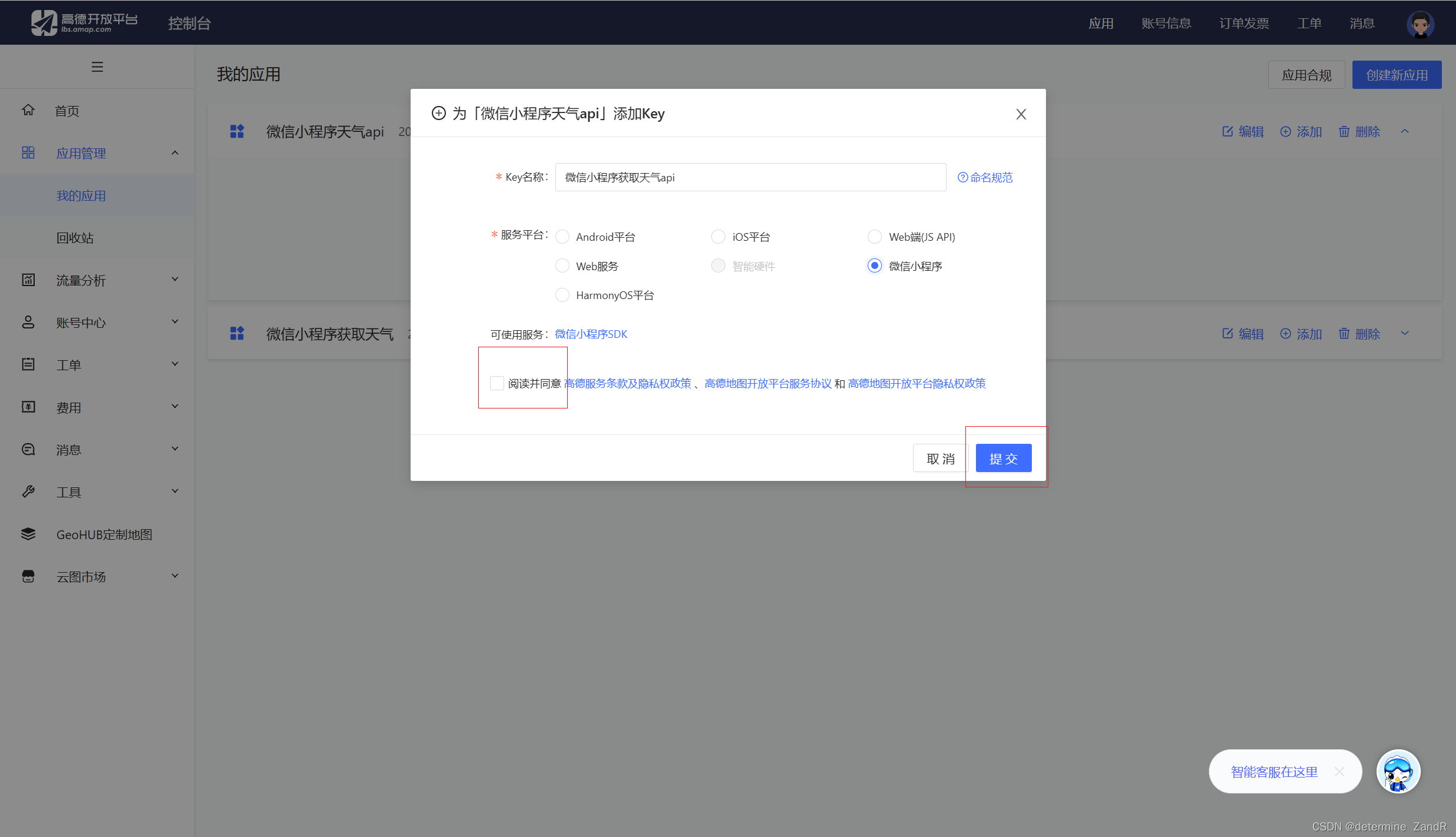Select the iOS平台 radio button

718,237
